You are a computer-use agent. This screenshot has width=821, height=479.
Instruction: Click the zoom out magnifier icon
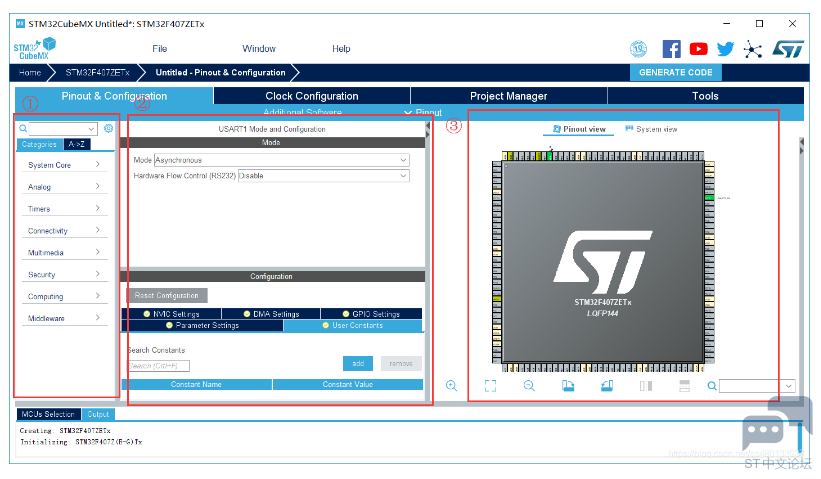coord(529,385)
